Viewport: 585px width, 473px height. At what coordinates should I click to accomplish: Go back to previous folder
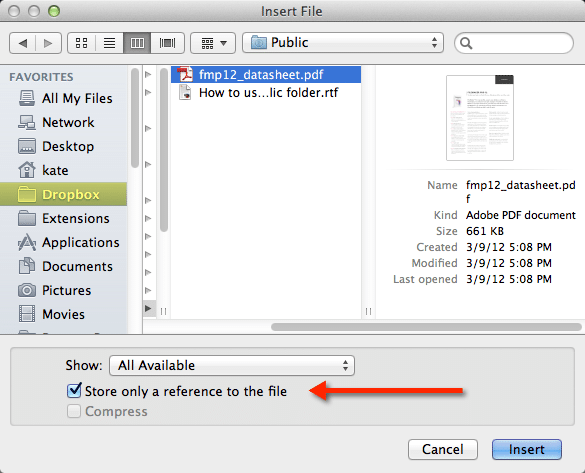pos(23,43)
